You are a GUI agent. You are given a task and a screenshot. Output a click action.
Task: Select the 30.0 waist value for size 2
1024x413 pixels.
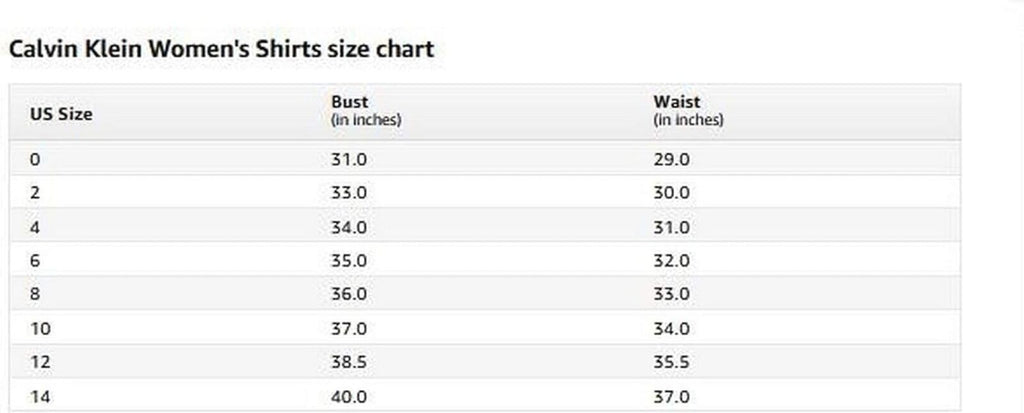tap(671, 193)
